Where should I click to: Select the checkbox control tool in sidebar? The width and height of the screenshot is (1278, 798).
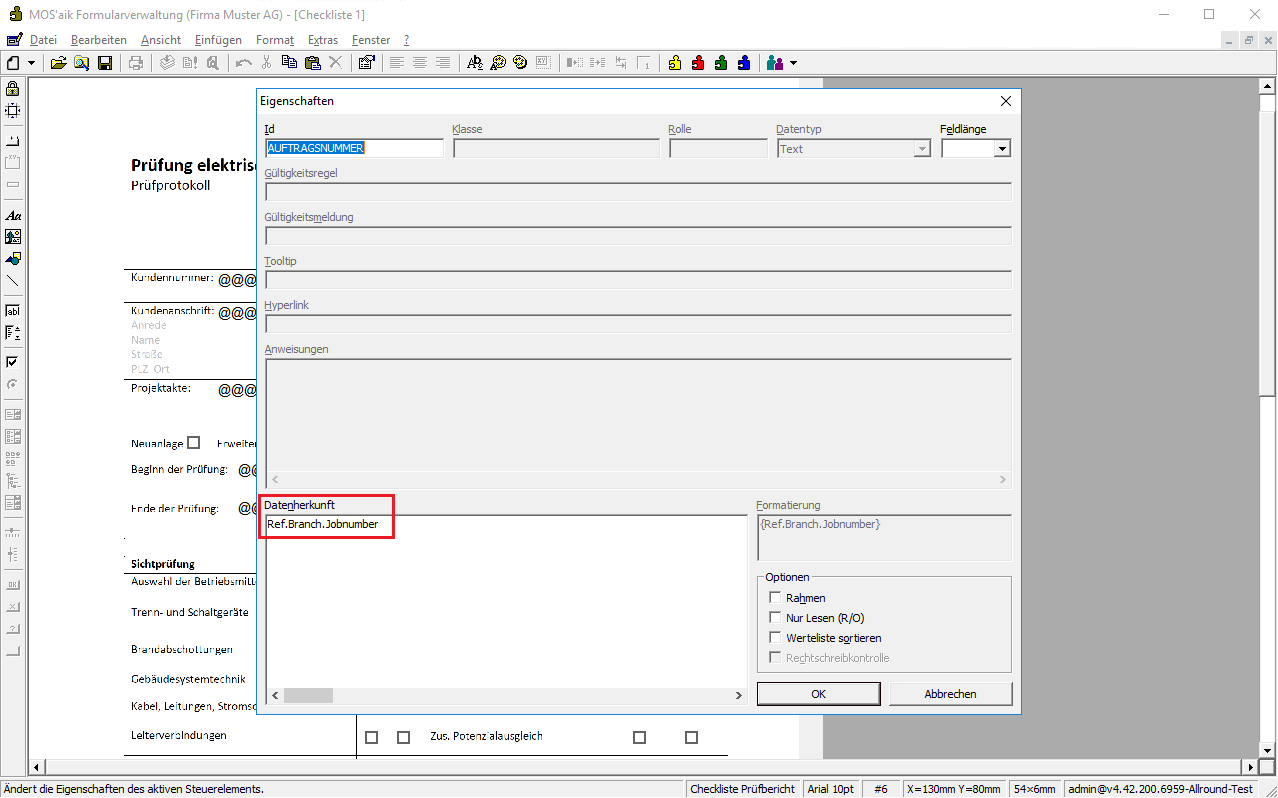13,362
